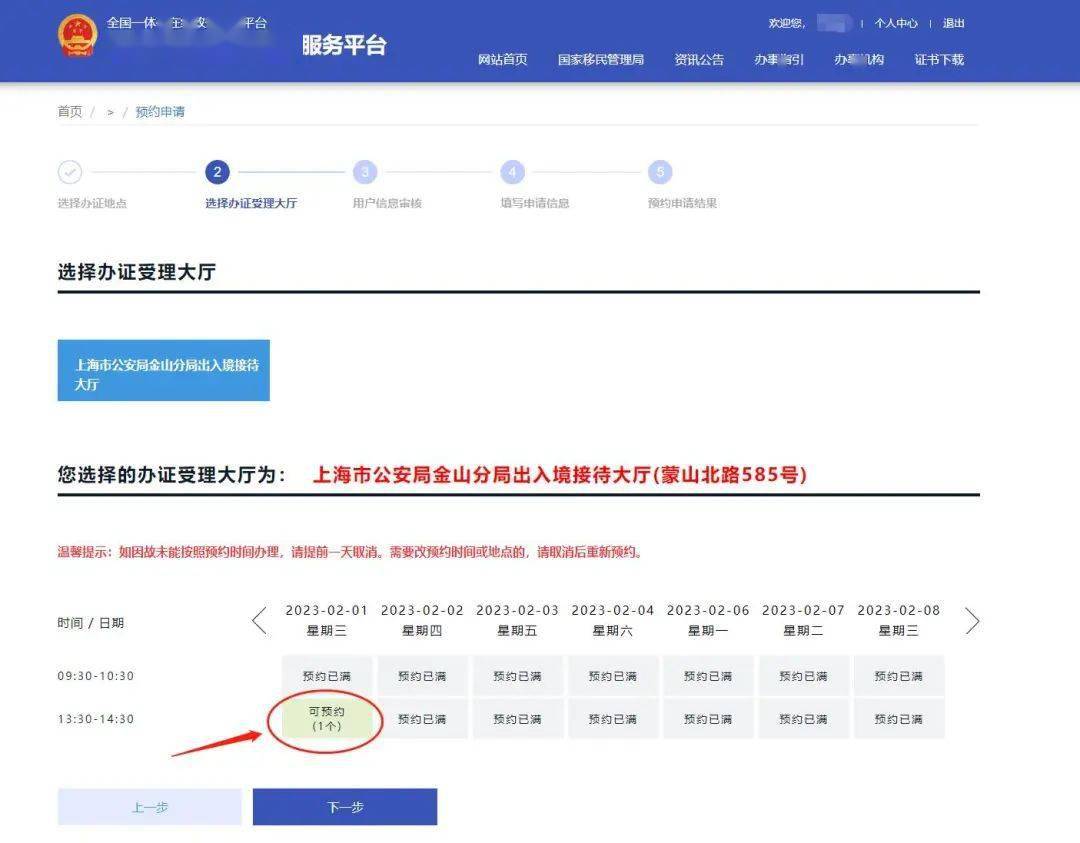Select the 上海市公安局金山分局出入境接待大厅 hall button
The width and height of the screenshot is (1080, 843).
pos(163,370)
